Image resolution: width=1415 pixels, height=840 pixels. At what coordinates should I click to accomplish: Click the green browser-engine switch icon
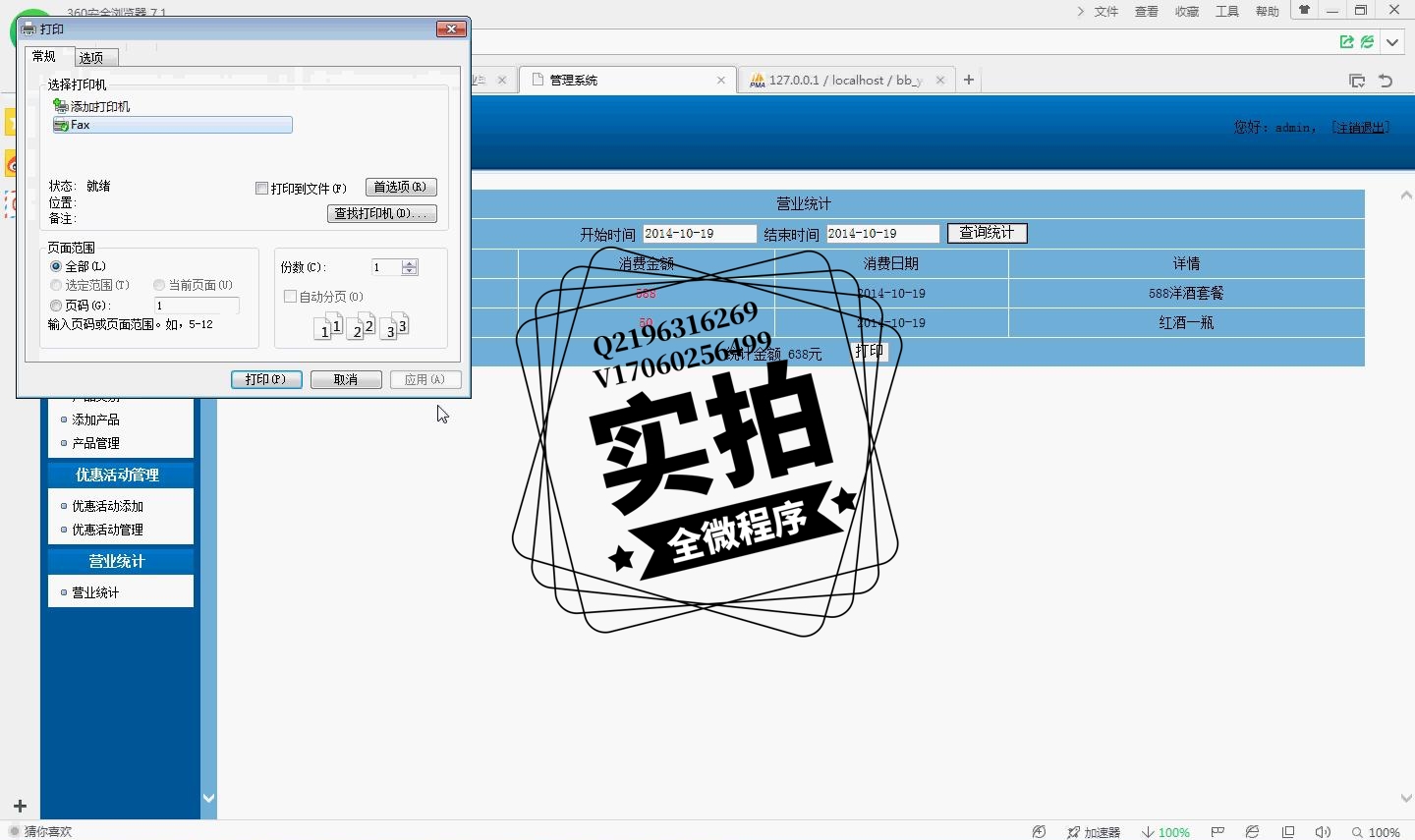point(1367,42)
